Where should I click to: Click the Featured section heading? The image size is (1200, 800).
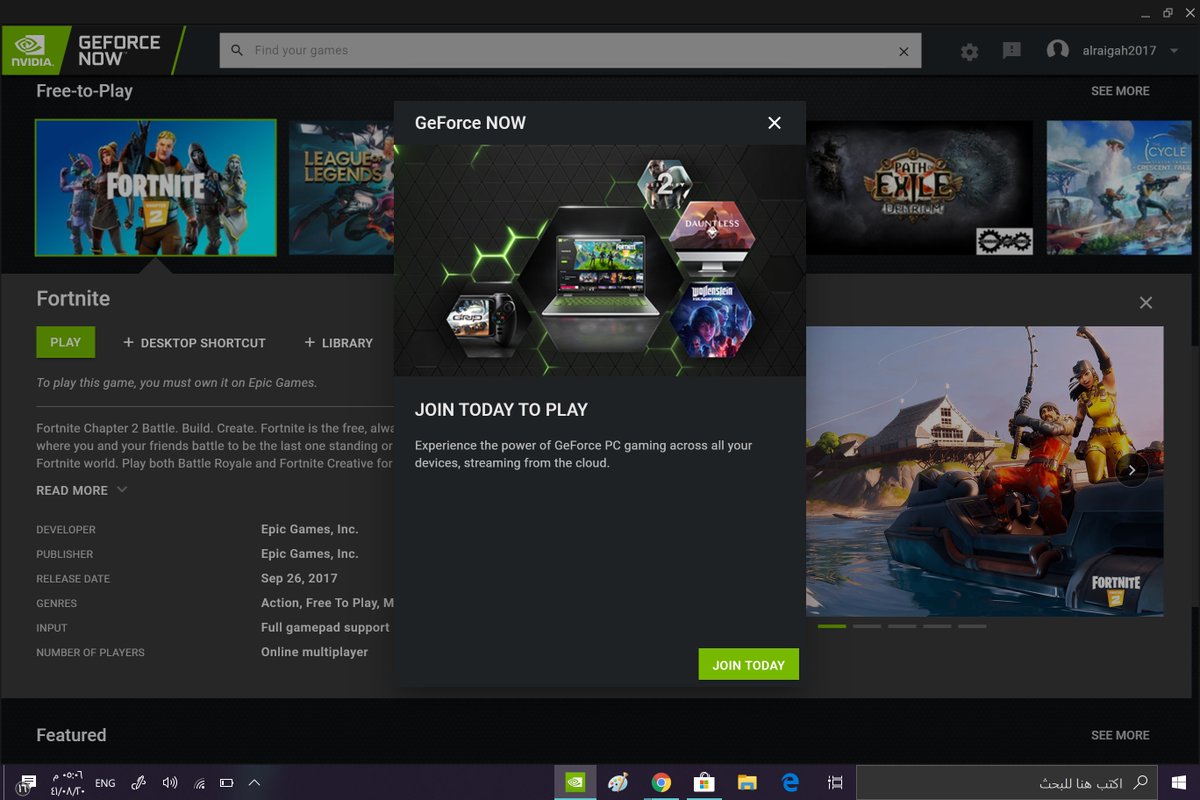coord(71,735)
